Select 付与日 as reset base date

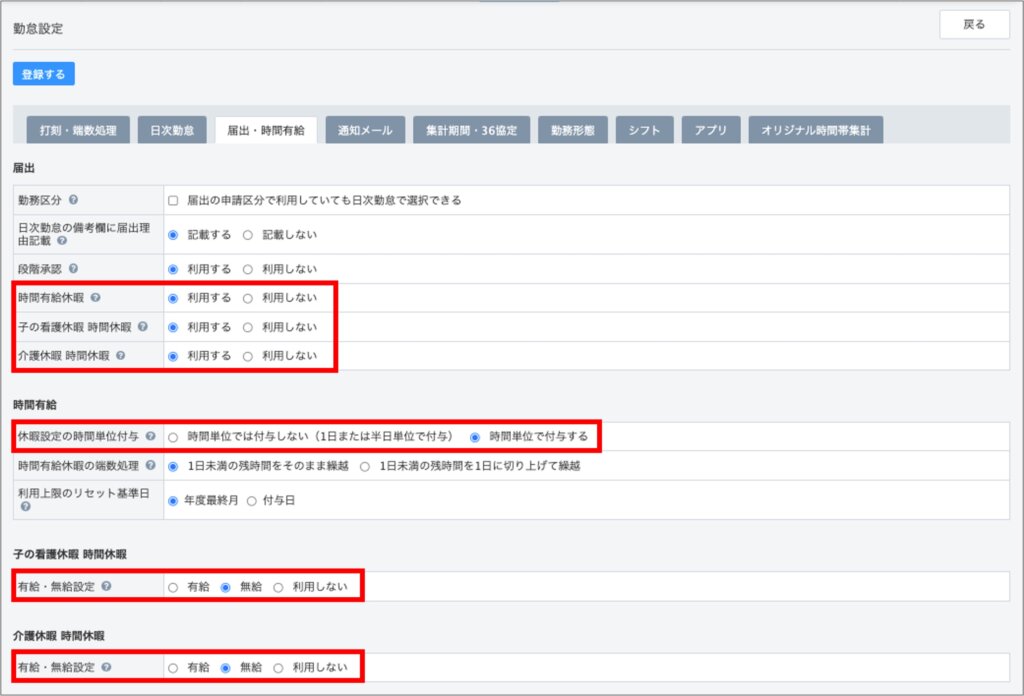click(252, 501)
